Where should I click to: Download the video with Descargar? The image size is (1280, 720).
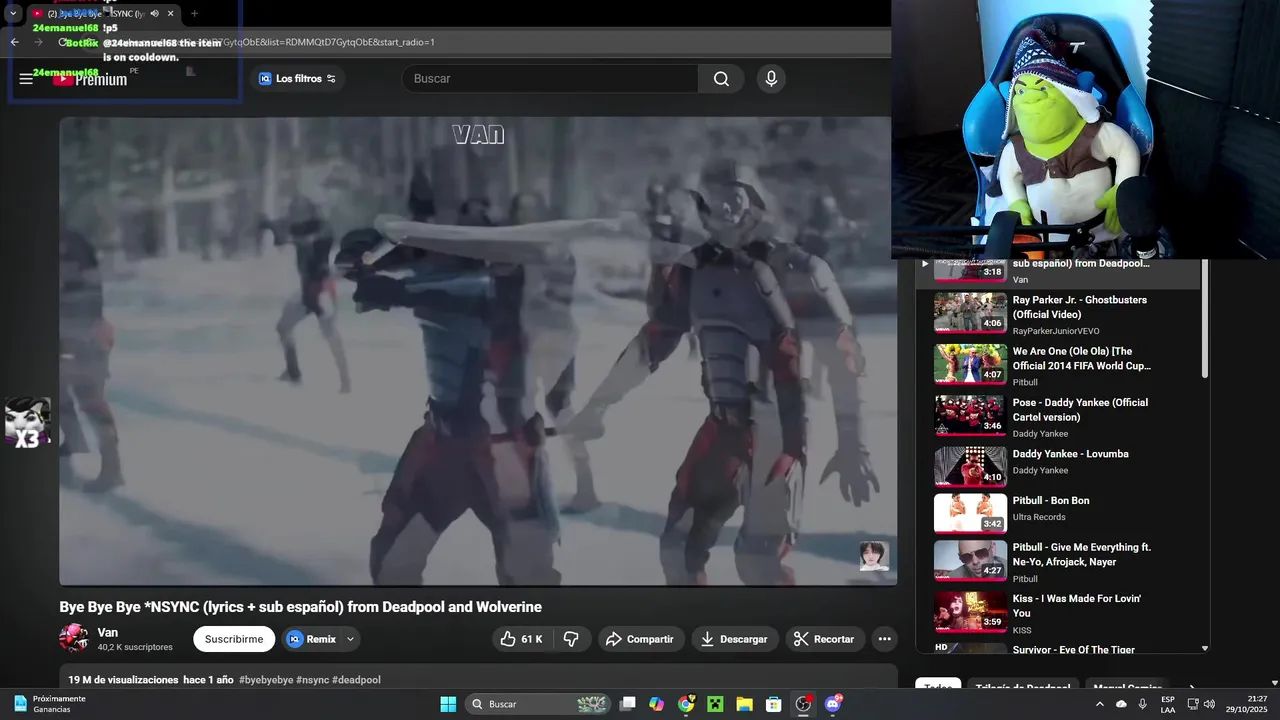point(735,639)
